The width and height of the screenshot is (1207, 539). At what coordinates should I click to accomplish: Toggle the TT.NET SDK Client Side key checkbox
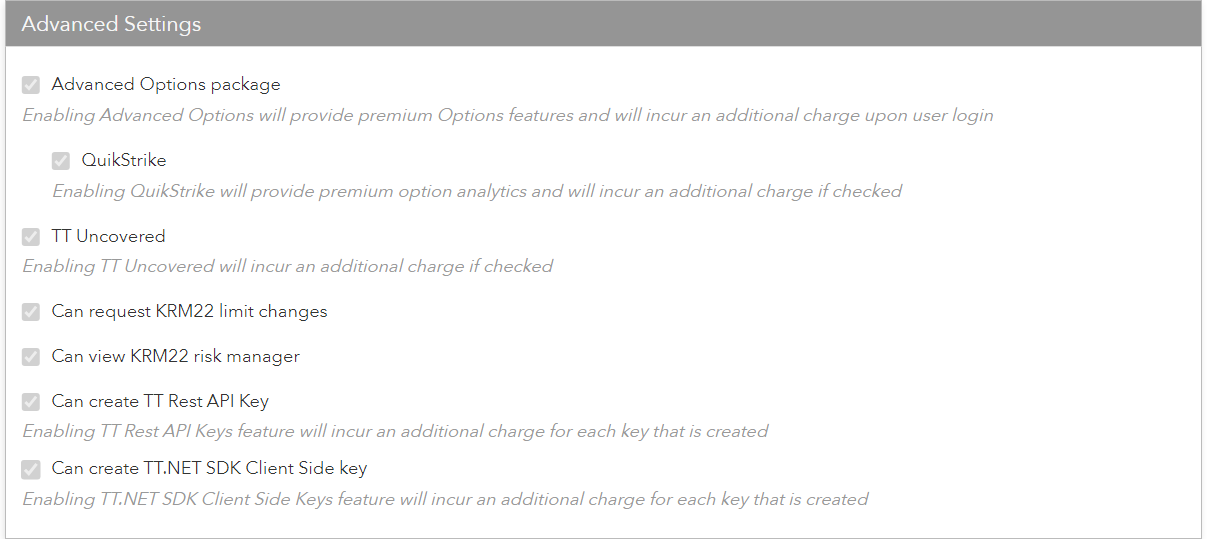[x=31, y=468]
